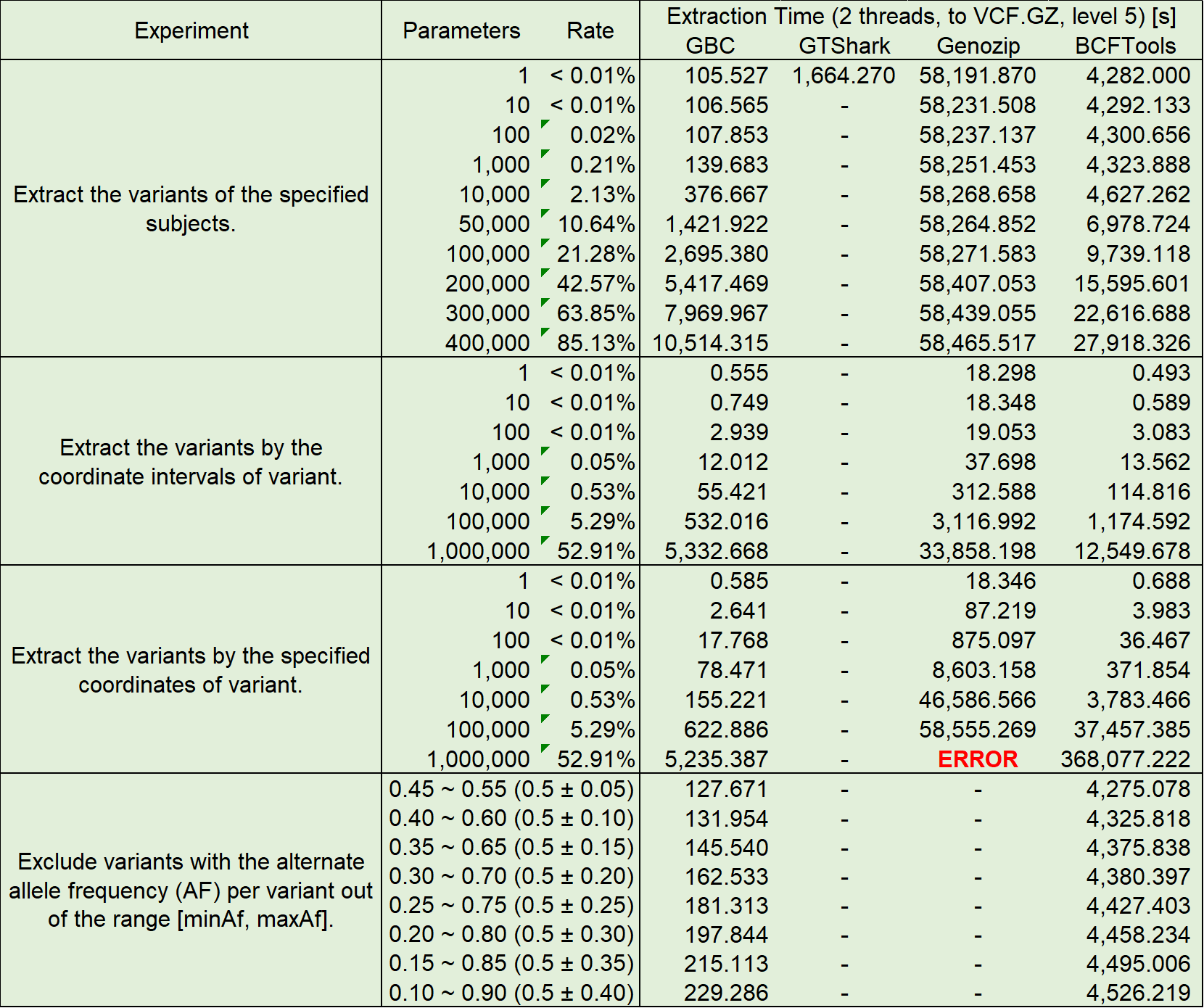Select GTShark value 1,664.270

[844, 75]
